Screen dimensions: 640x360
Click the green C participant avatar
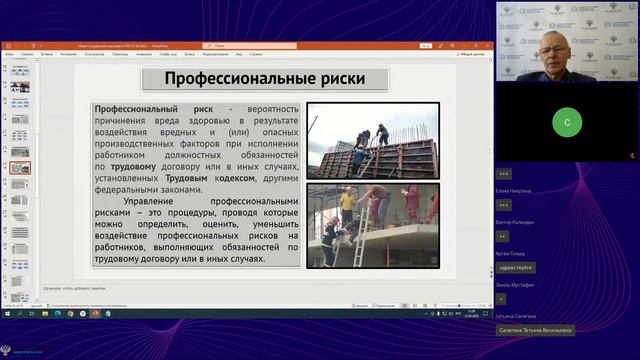pos(567,122)
